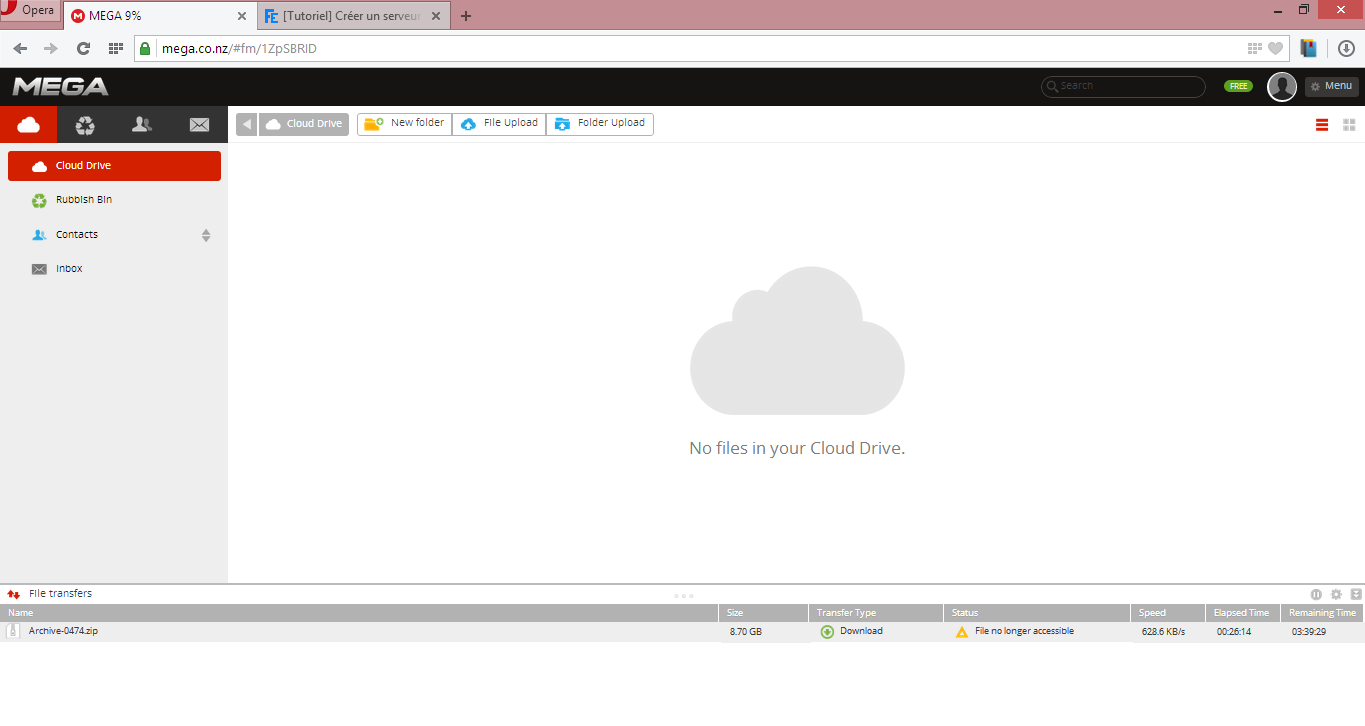1365x726 pixels.
Task: Click the File no longer accessible status
Action: coord(1024,631)
